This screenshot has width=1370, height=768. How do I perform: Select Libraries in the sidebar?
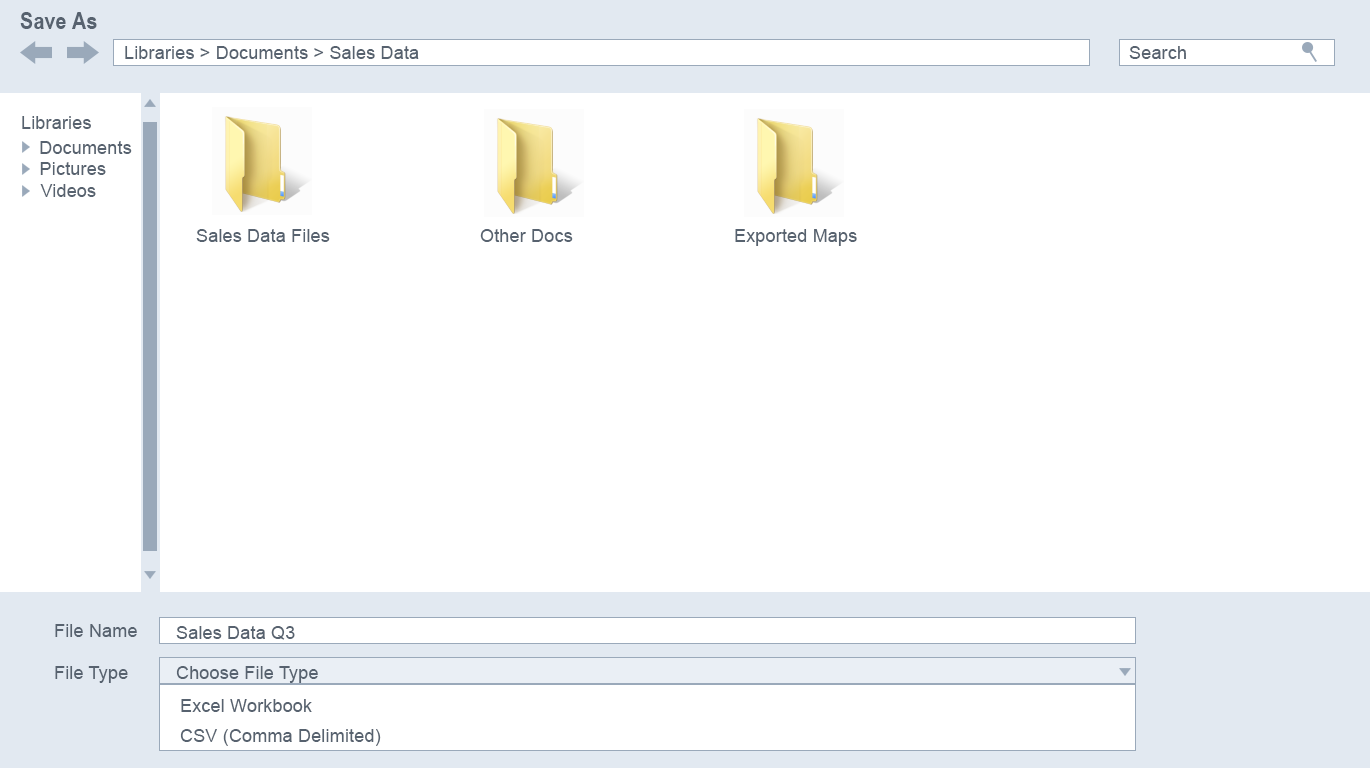pyautogui.click(x=56, y=123)
